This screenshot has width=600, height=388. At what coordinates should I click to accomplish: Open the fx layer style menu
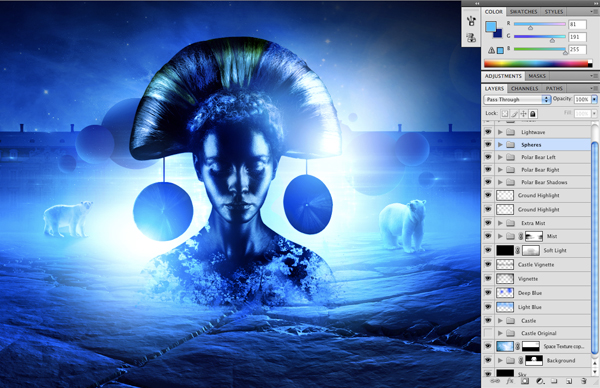(510, 381)
